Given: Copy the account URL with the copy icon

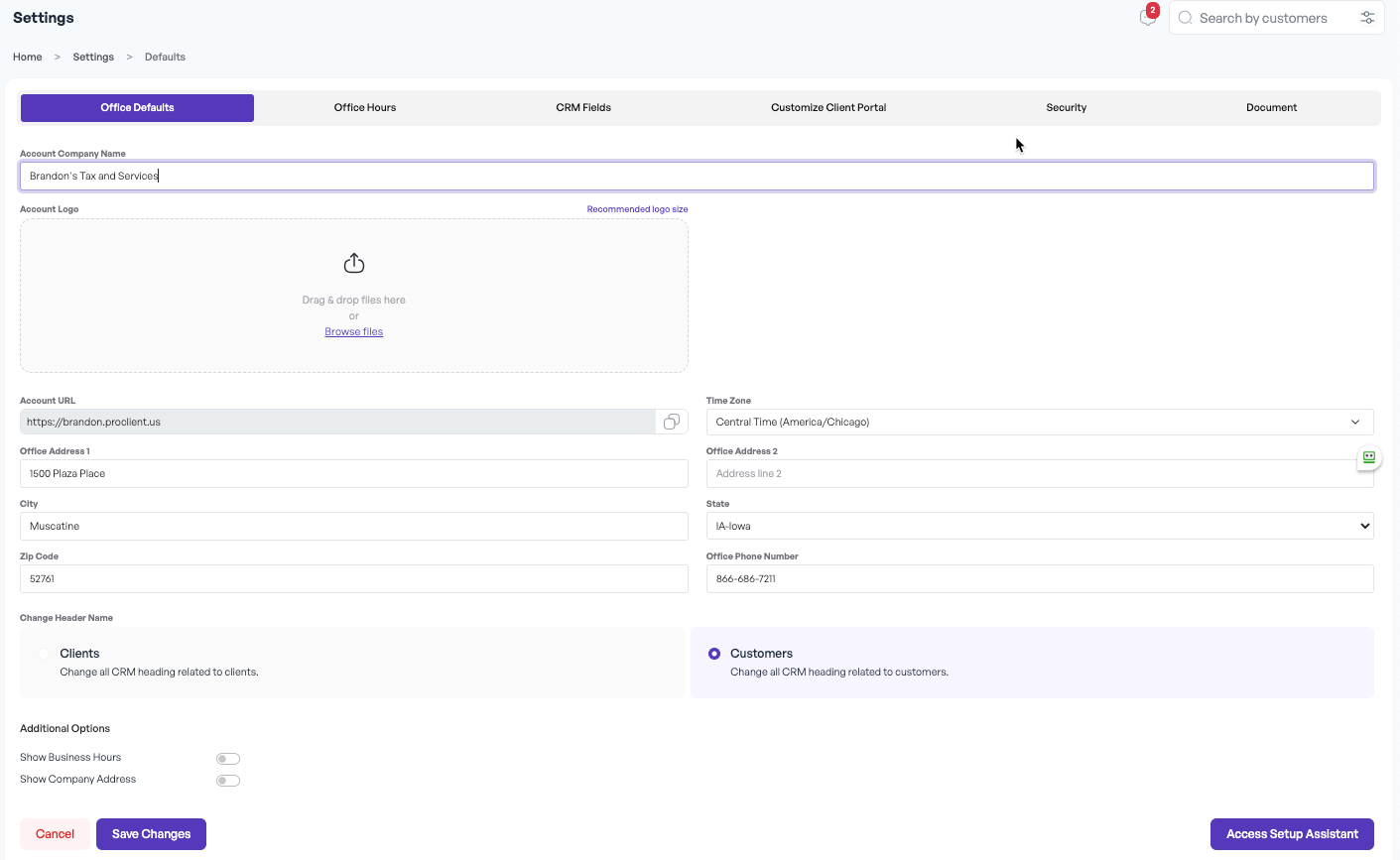Looking at the screenshot, I should point(672,422).
